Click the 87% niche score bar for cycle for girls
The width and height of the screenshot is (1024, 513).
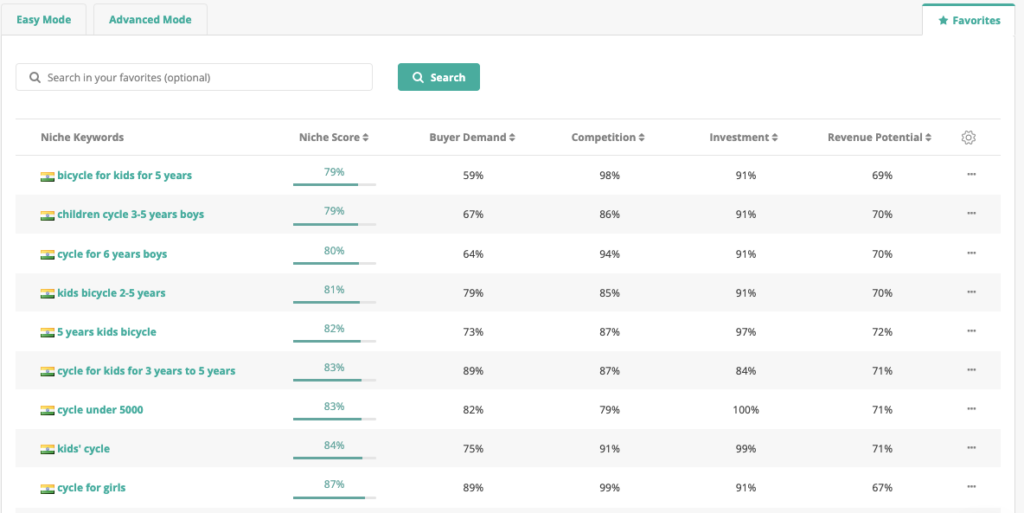[x=334, y=498]
